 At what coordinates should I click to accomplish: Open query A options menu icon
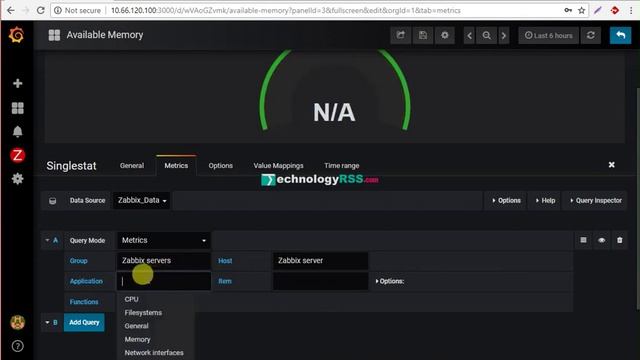pyautogui.click(x=583, y=240)
